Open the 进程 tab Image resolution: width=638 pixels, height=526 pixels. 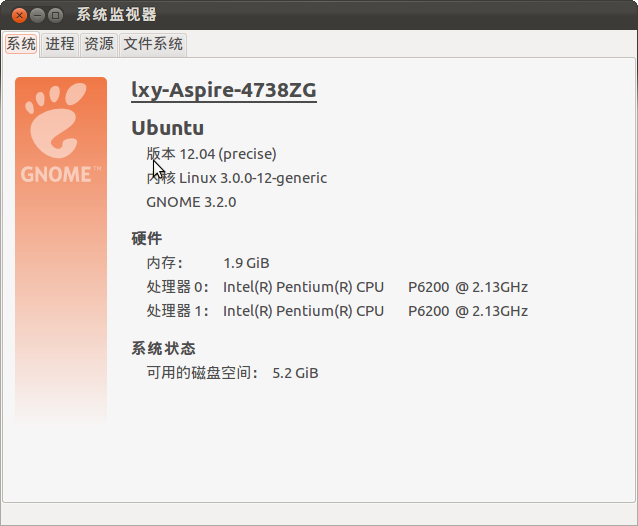tap(60, 44)
